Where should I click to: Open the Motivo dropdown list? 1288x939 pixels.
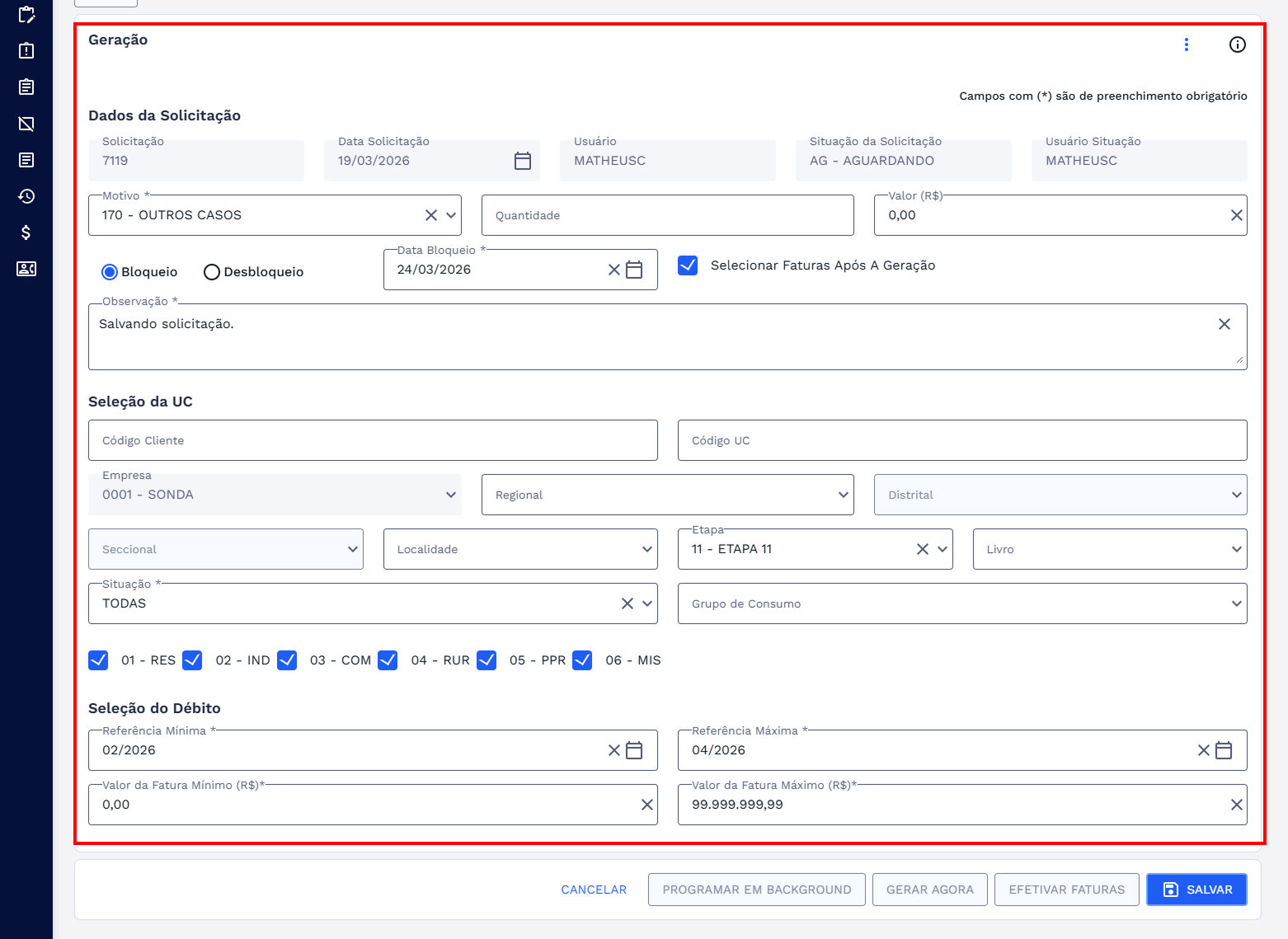[x=451, y=215]
